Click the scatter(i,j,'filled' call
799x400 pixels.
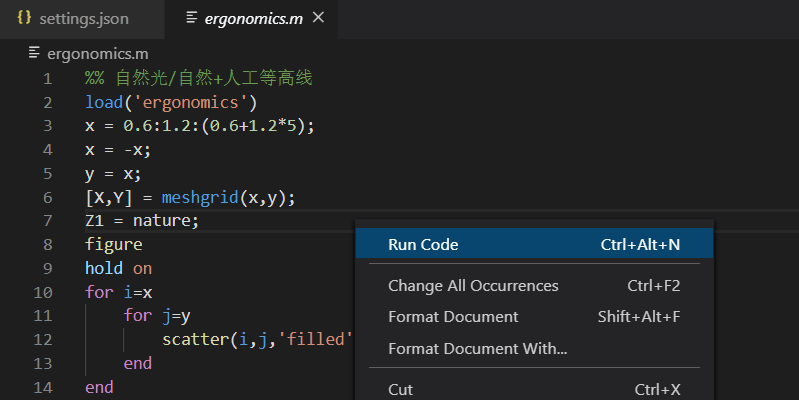click(257, 339)
